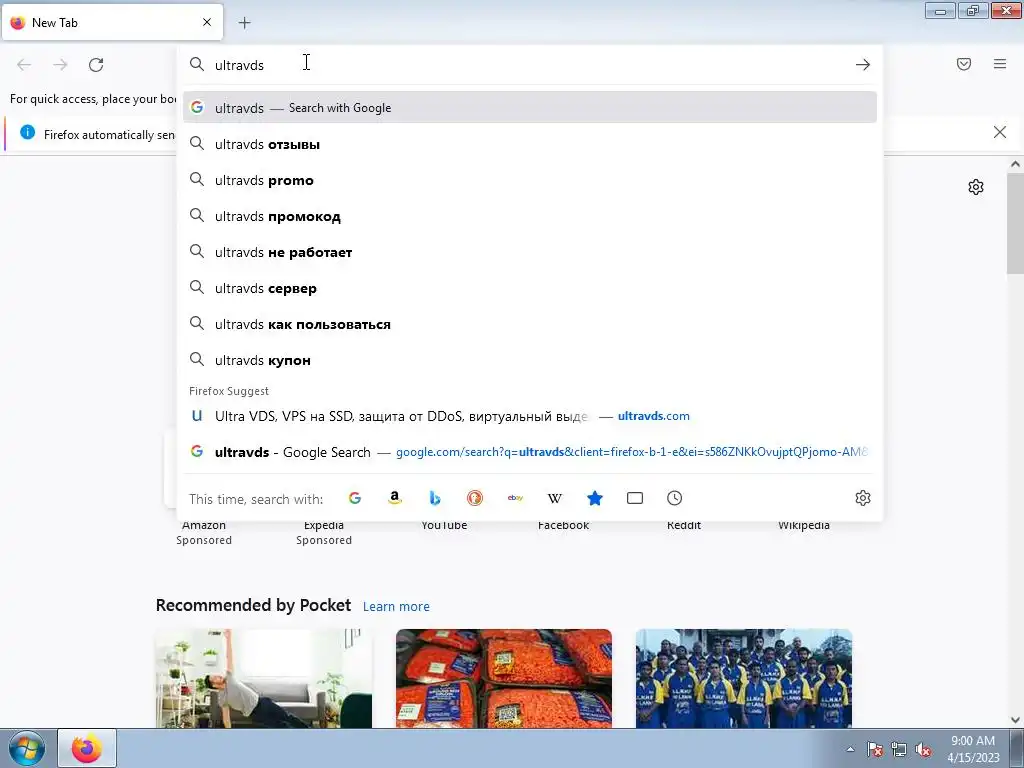
Task: Select suggestion 'ultravds promo'
Action: tap(530, 180)
